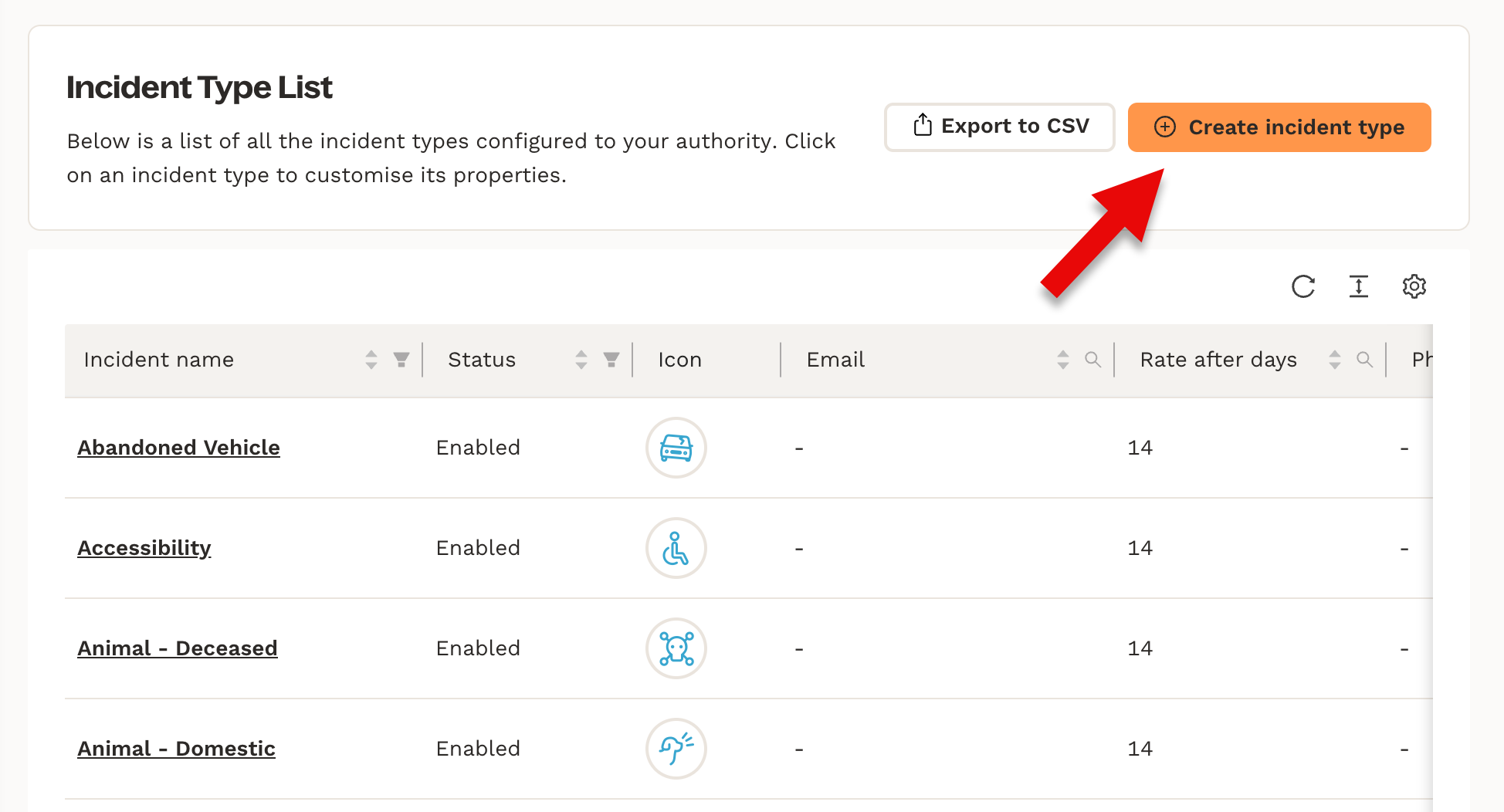This screenshot has height=812, width=1504.
Task: Click the Abandoned Vehicle car icon
Action: [676, 448]
